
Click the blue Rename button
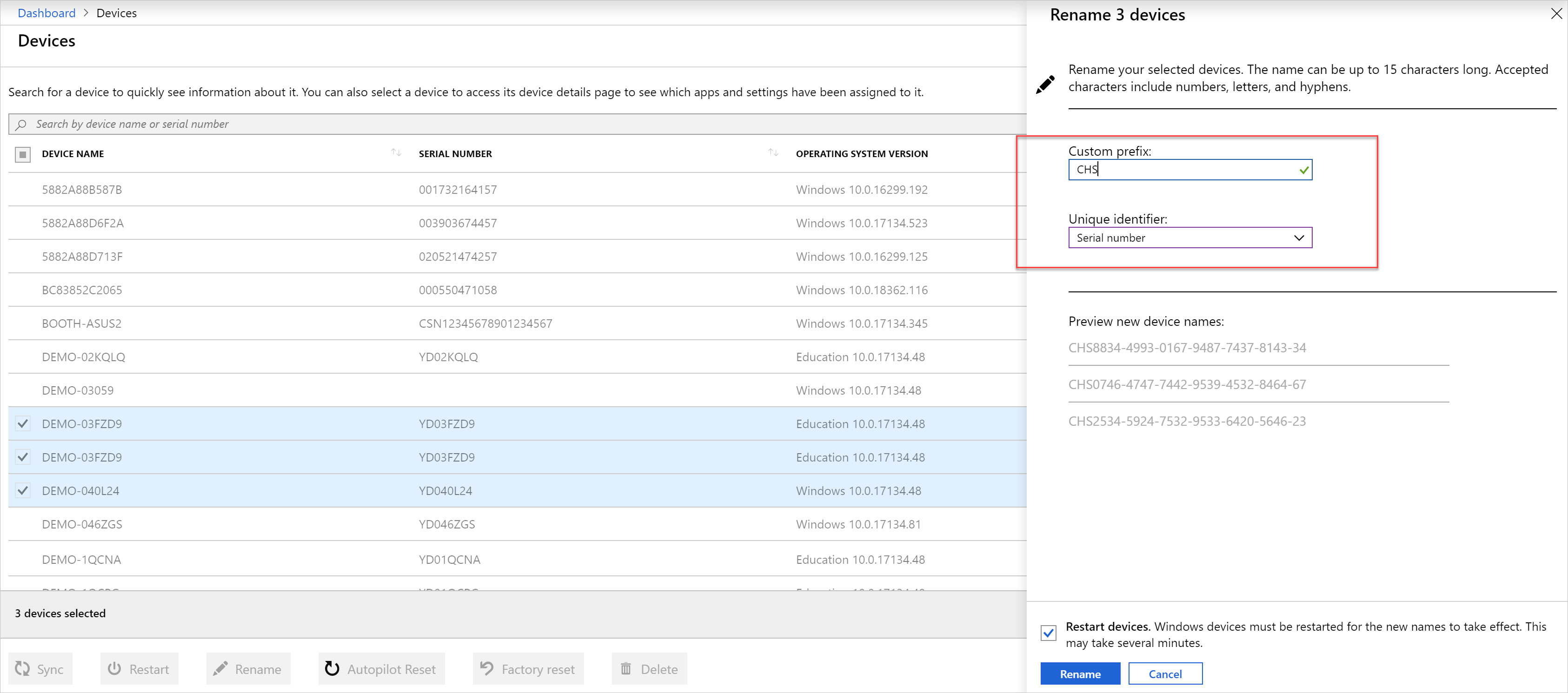(1080, 673)
